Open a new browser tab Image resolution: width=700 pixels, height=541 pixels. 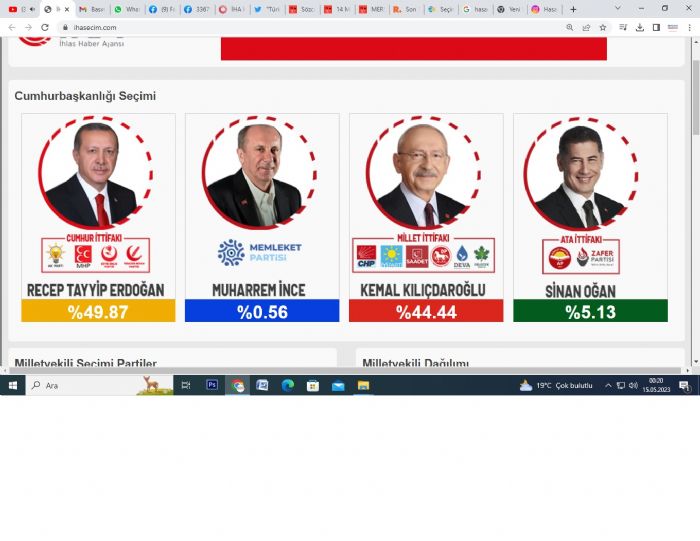pos(573,9)
